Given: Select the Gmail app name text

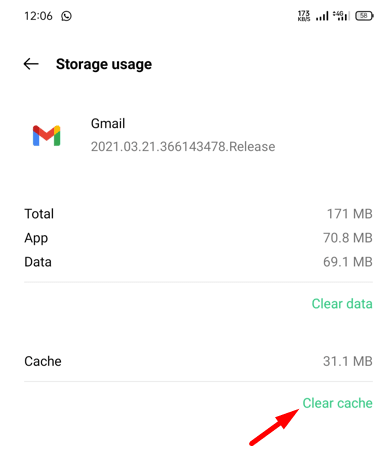Looking at the screenshot, I should [108, 123].
